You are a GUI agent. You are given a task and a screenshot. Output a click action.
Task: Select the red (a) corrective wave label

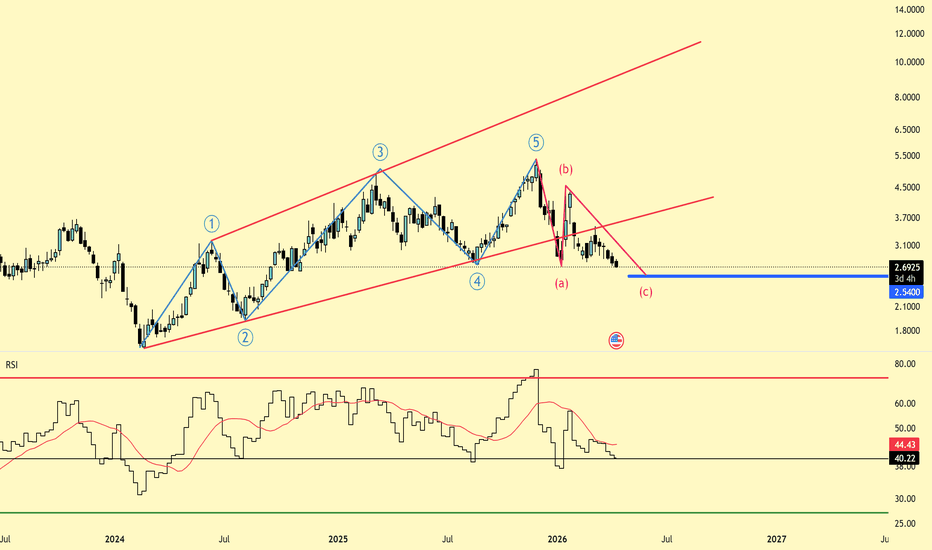click(562, 284)
